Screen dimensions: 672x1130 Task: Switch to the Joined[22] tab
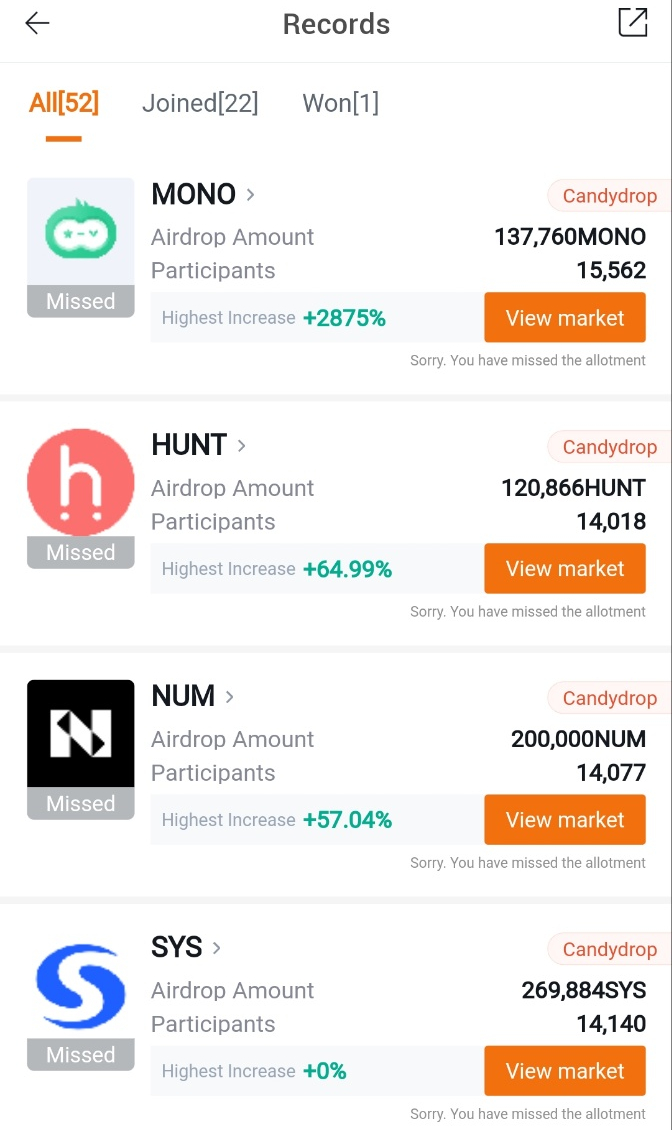click(200, 103)
